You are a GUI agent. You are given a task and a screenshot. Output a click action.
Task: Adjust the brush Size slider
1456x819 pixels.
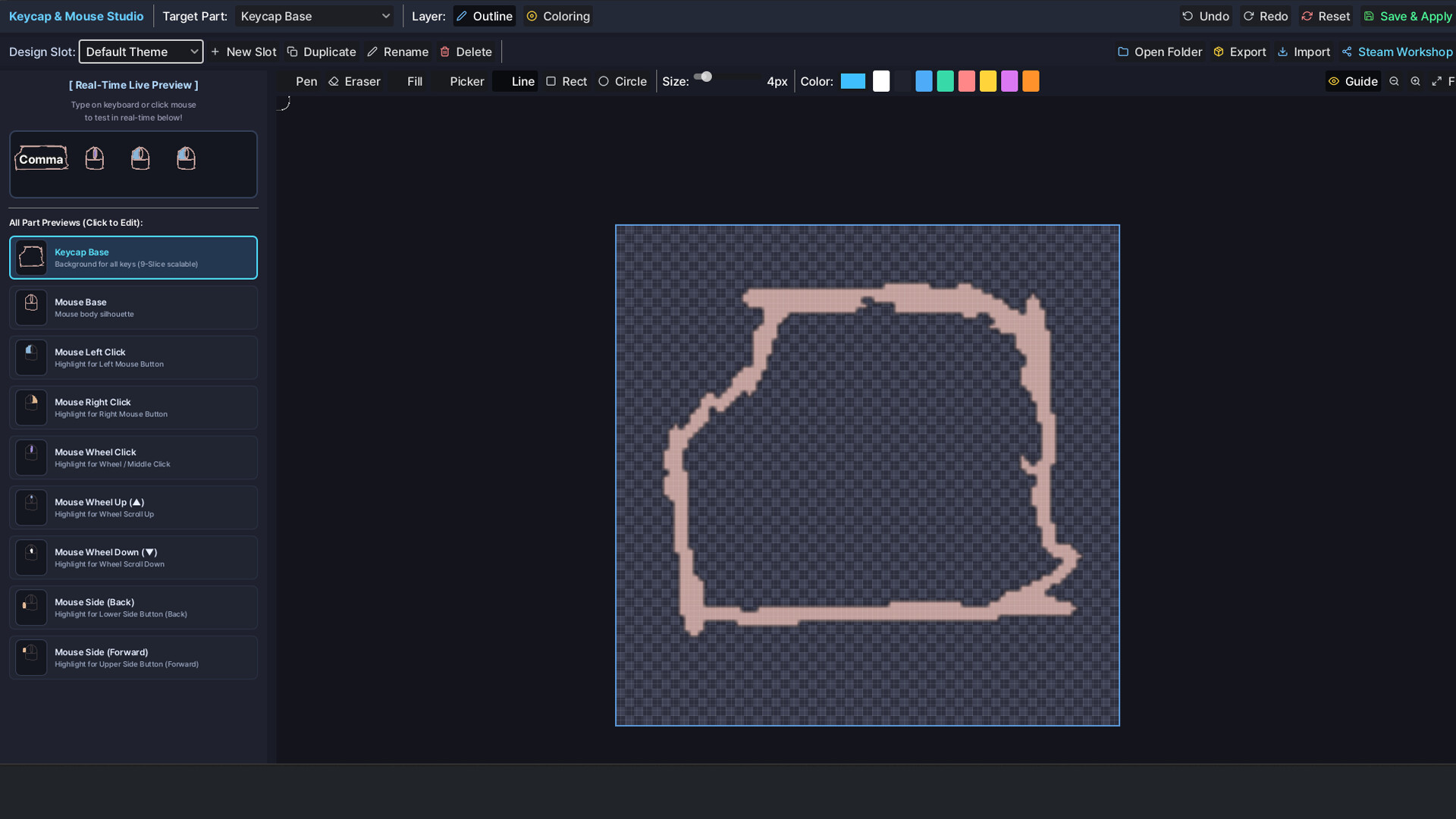point(726,77)
